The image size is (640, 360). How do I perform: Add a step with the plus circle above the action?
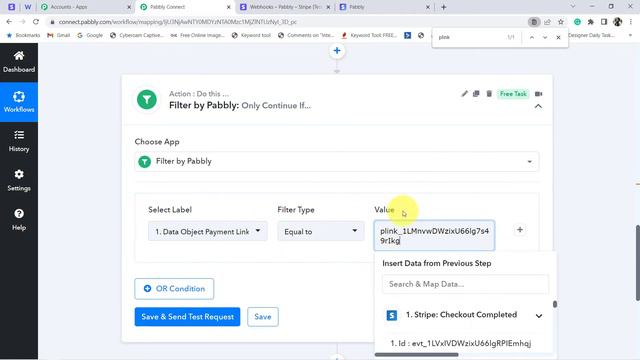click(337, 51)
